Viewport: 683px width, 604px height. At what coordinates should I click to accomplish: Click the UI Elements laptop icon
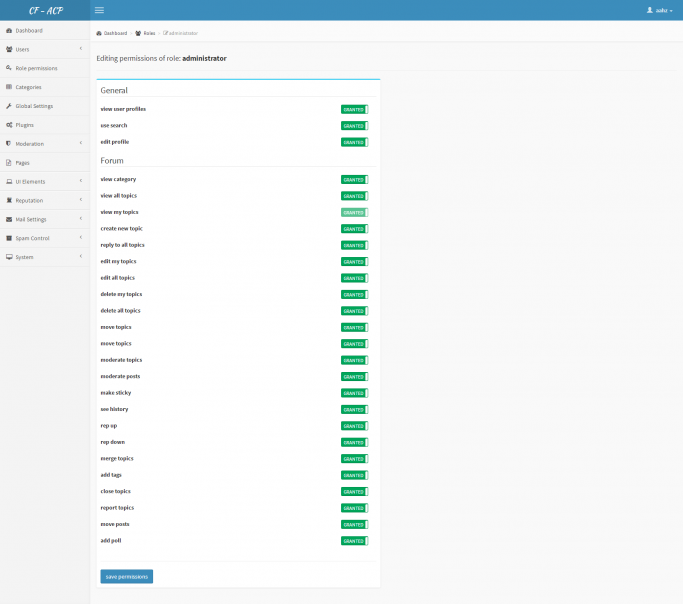9,182
